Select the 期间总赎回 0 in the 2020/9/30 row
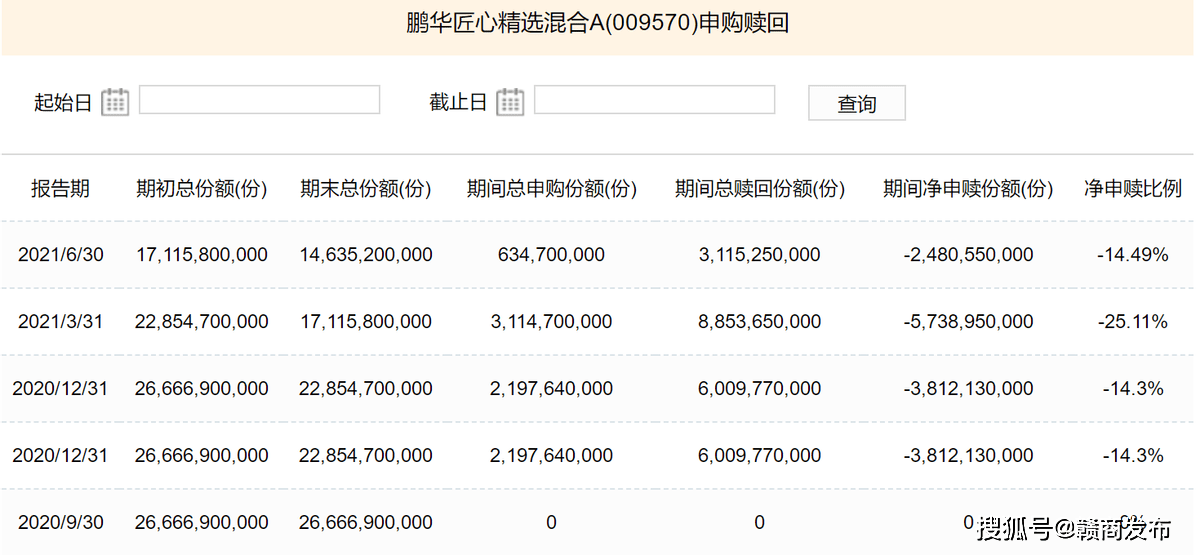1200x555 pixels. pos(760,523)
